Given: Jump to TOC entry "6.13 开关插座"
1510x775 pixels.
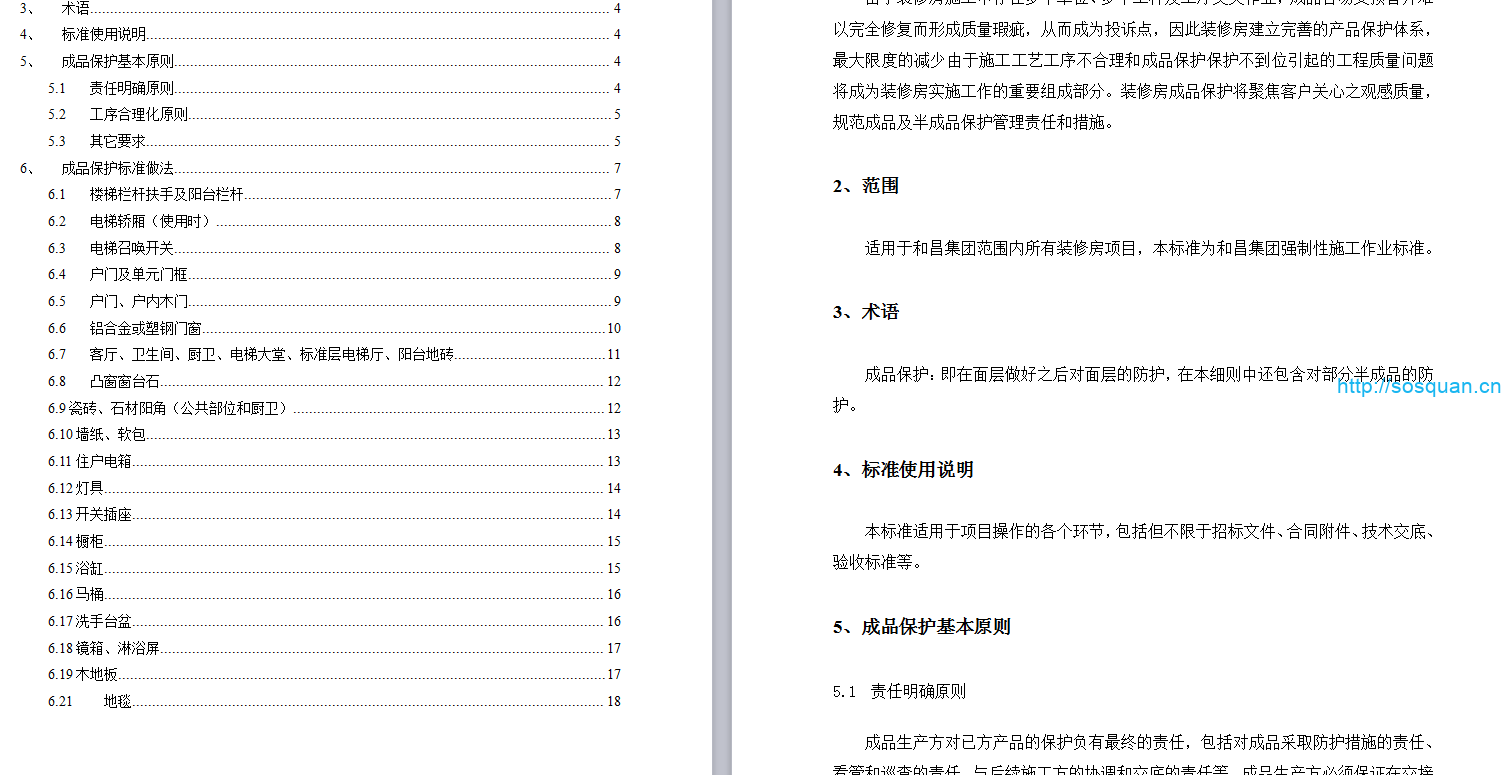Looking at the screenshot, I should click(104, 514).
